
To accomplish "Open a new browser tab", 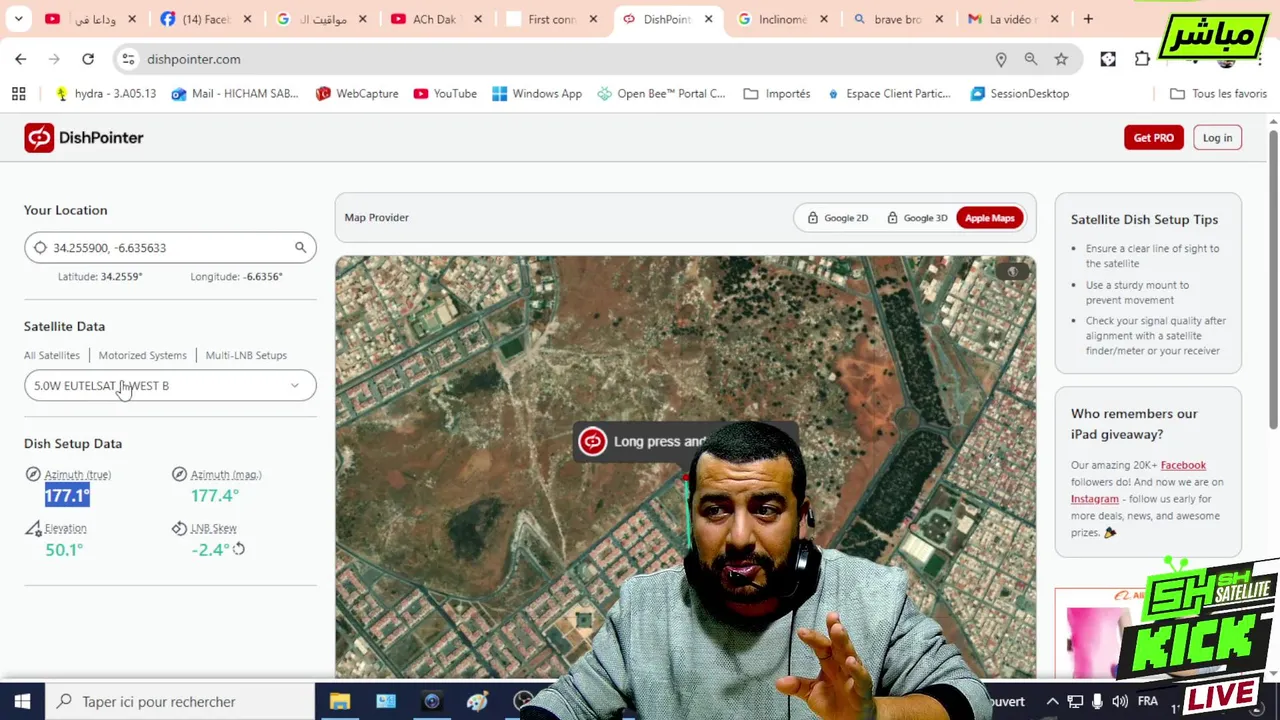I will [x=1088, y=19].
